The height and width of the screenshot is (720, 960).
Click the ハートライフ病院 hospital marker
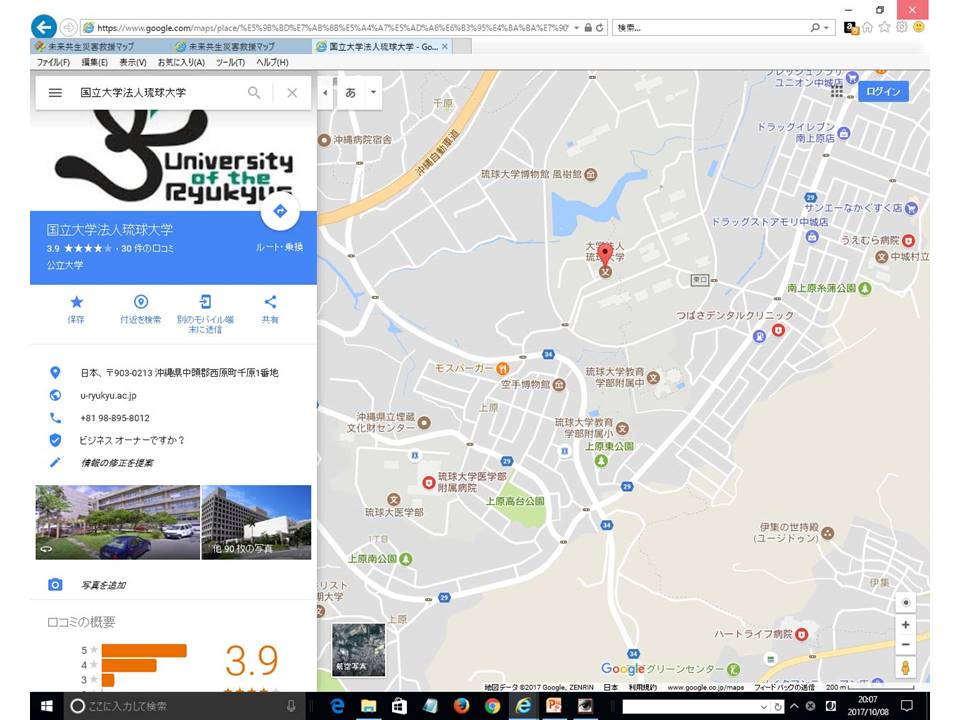click(801, 634)
